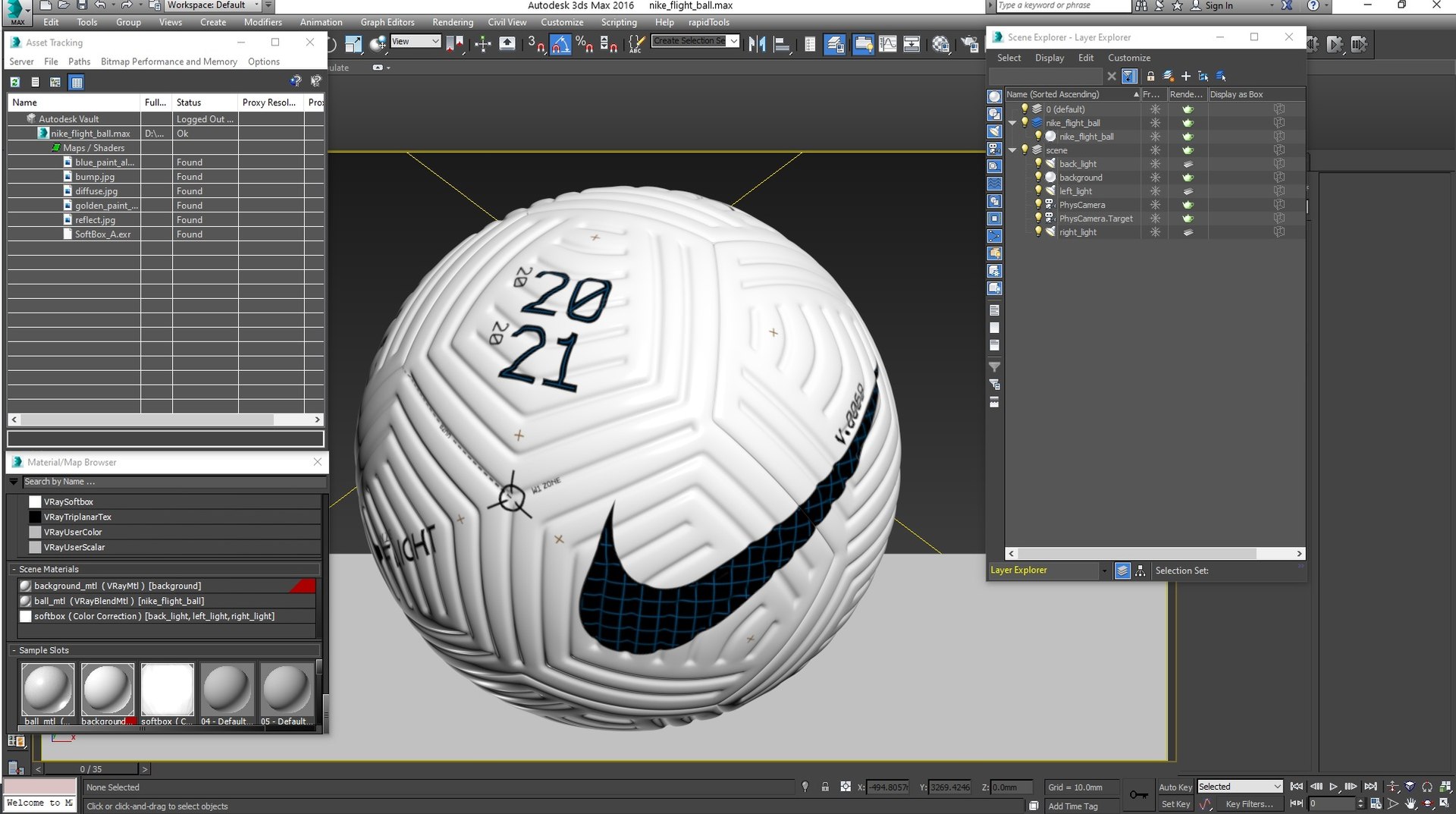Collapse the nike_flight_ball layer tree

click(x=1012, y=123)
